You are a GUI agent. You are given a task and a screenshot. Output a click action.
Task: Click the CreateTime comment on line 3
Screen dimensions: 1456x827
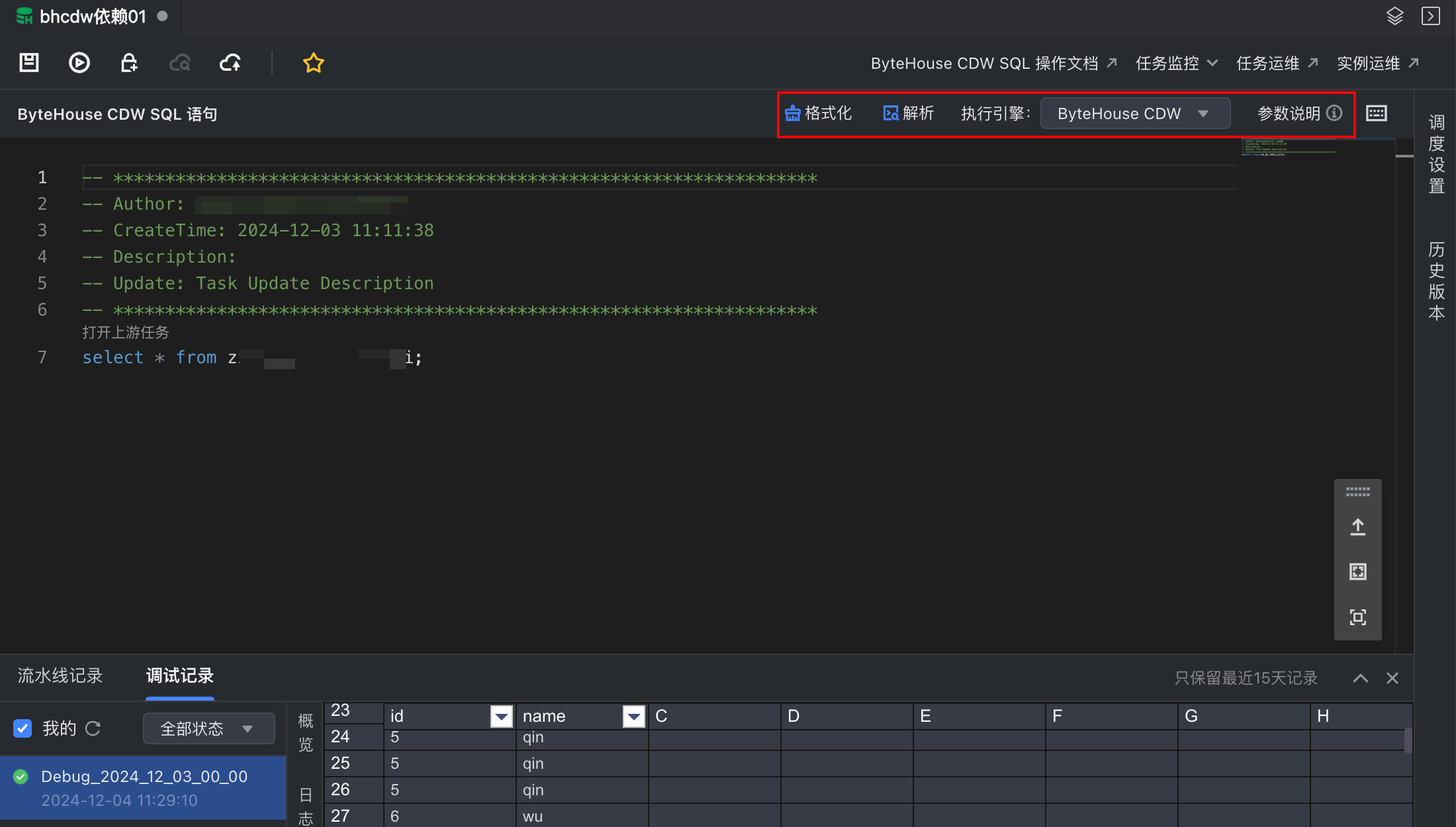coord(258,230)
